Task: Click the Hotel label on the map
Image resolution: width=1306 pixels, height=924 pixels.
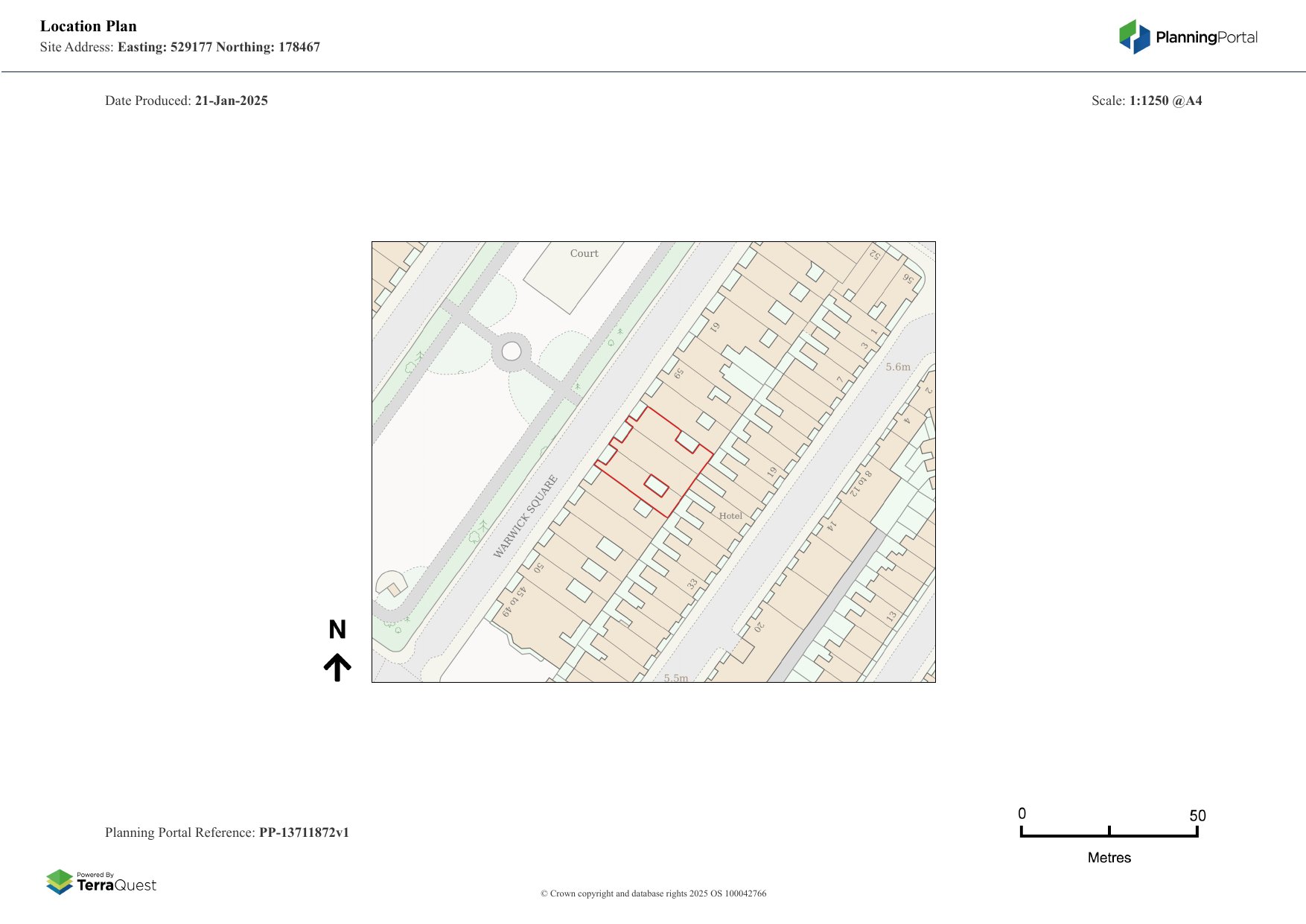Action: [x=730, y=515]
